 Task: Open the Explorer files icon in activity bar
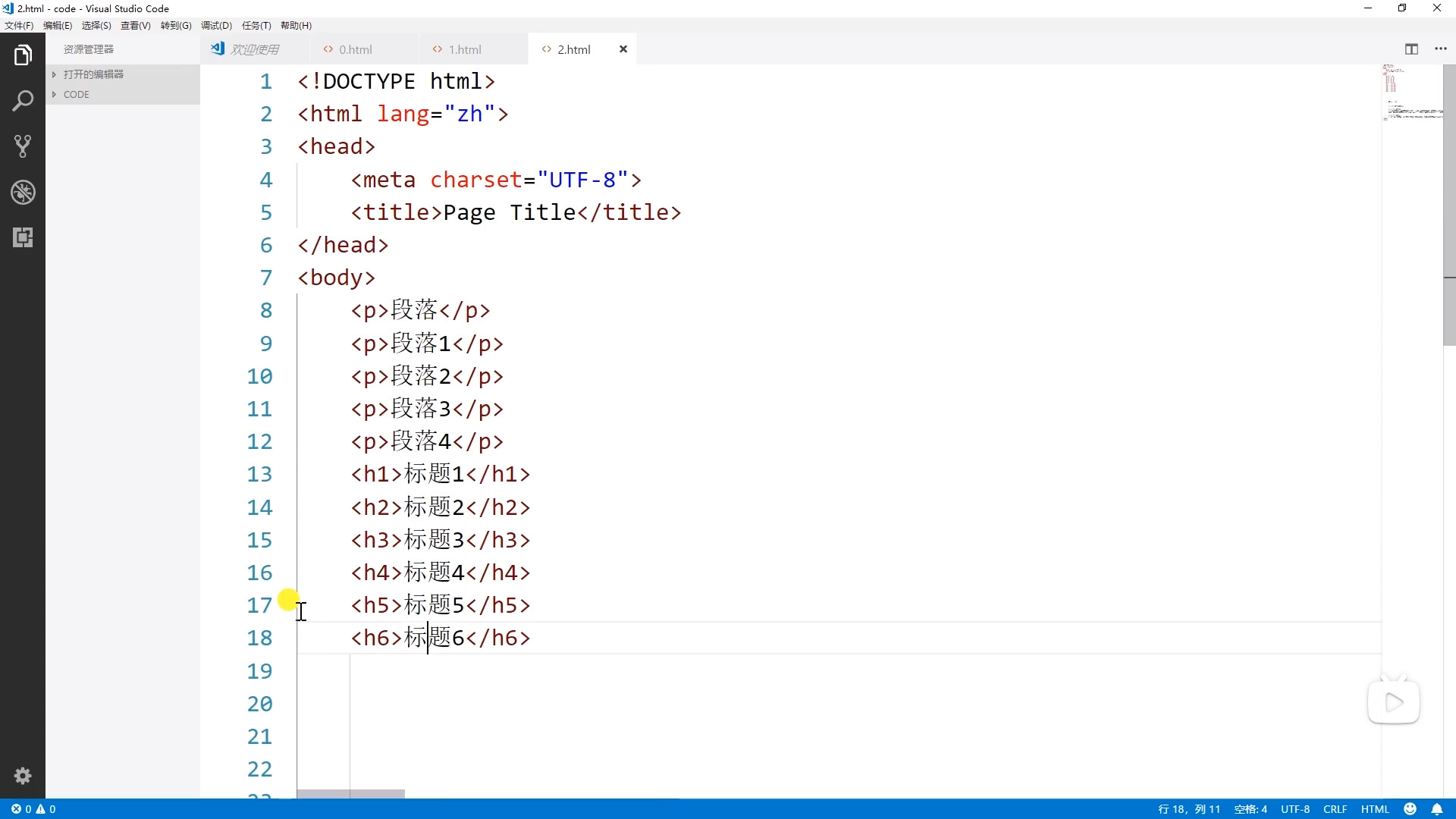[x=23, y=55]
